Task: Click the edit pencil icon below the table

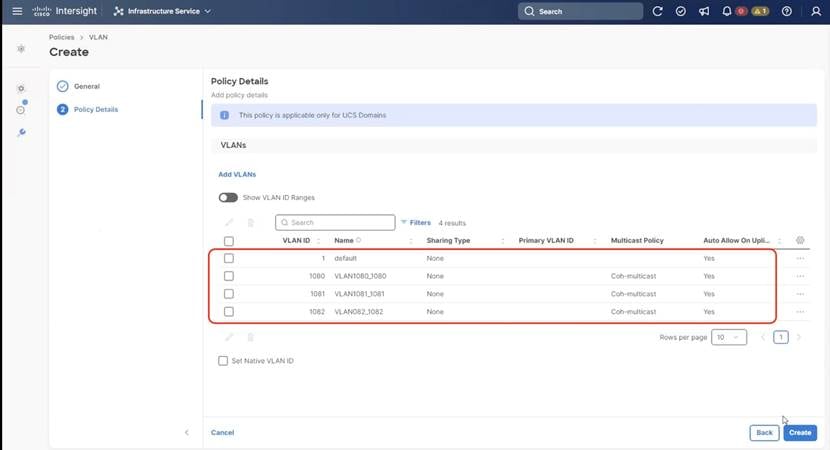Action: tap(229, 337)
